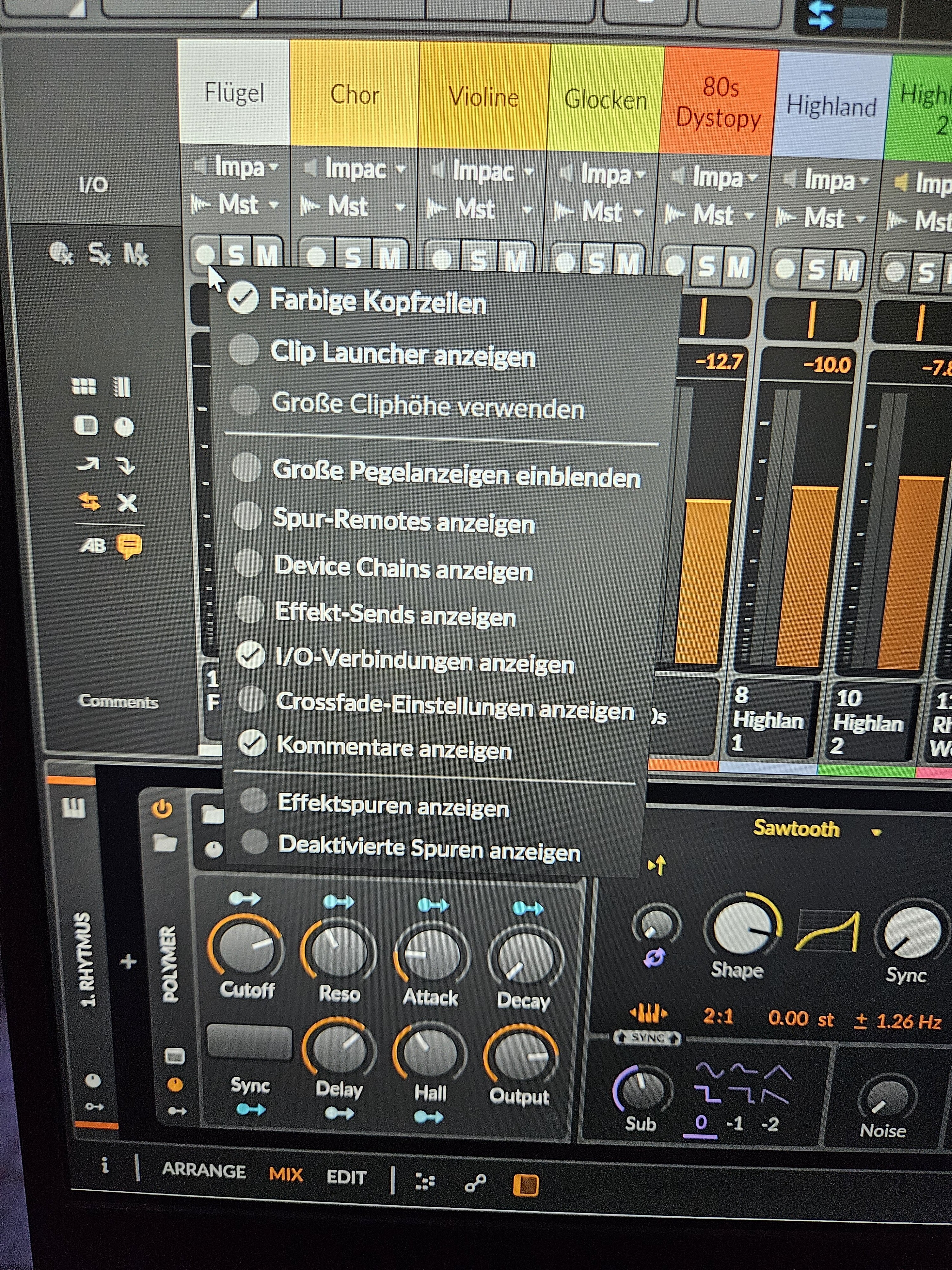Clear all mutes icon

pyautogui.click(x=136, y=254)
